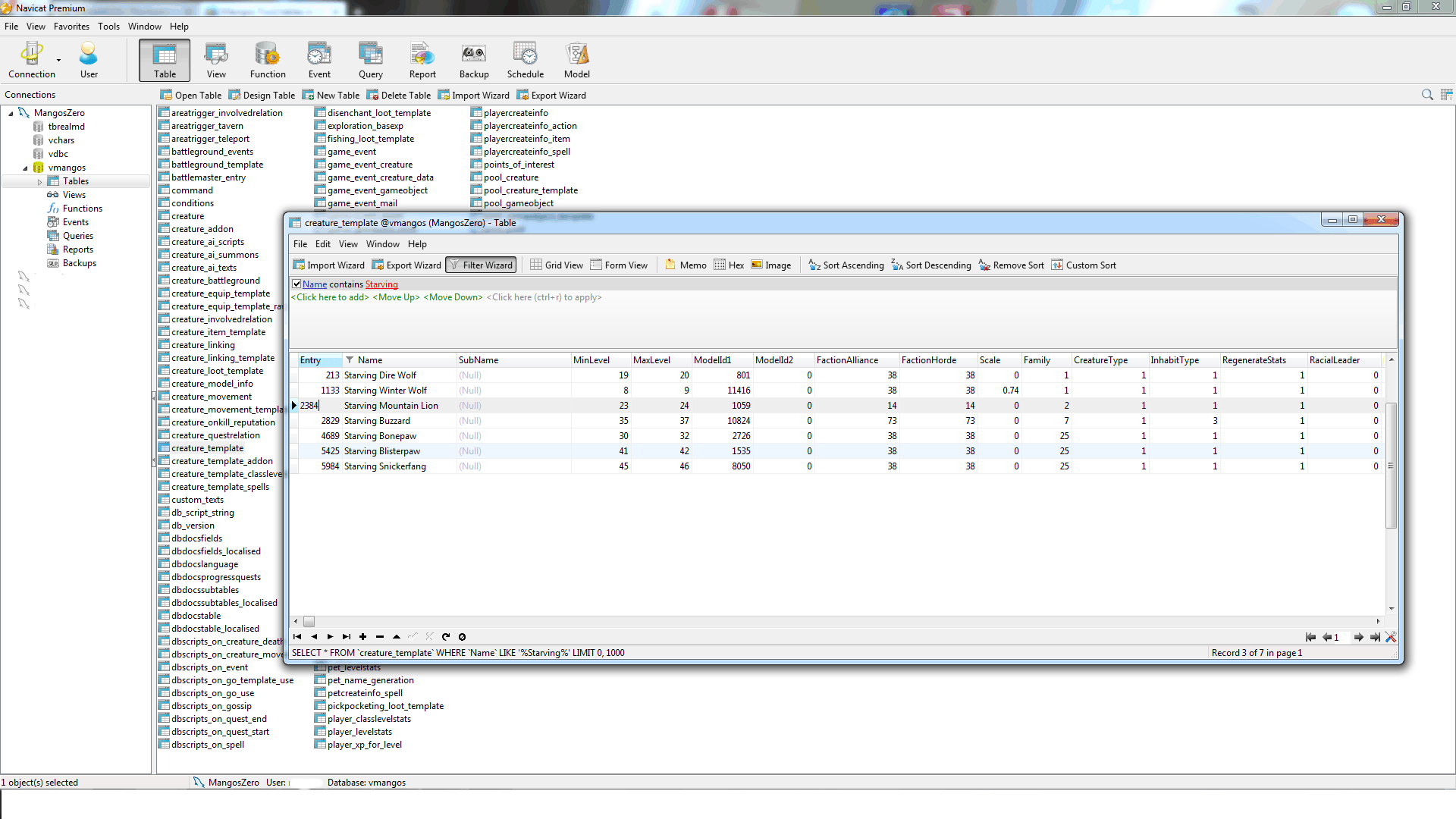Stop loading with the stop icon

point(463,637)
